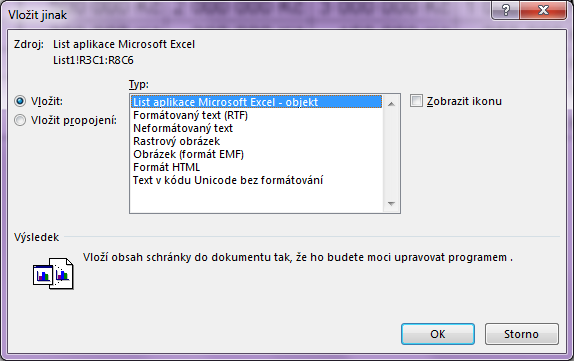Click the list scroll down arrow
574x361 pixels.
point(391,204)
